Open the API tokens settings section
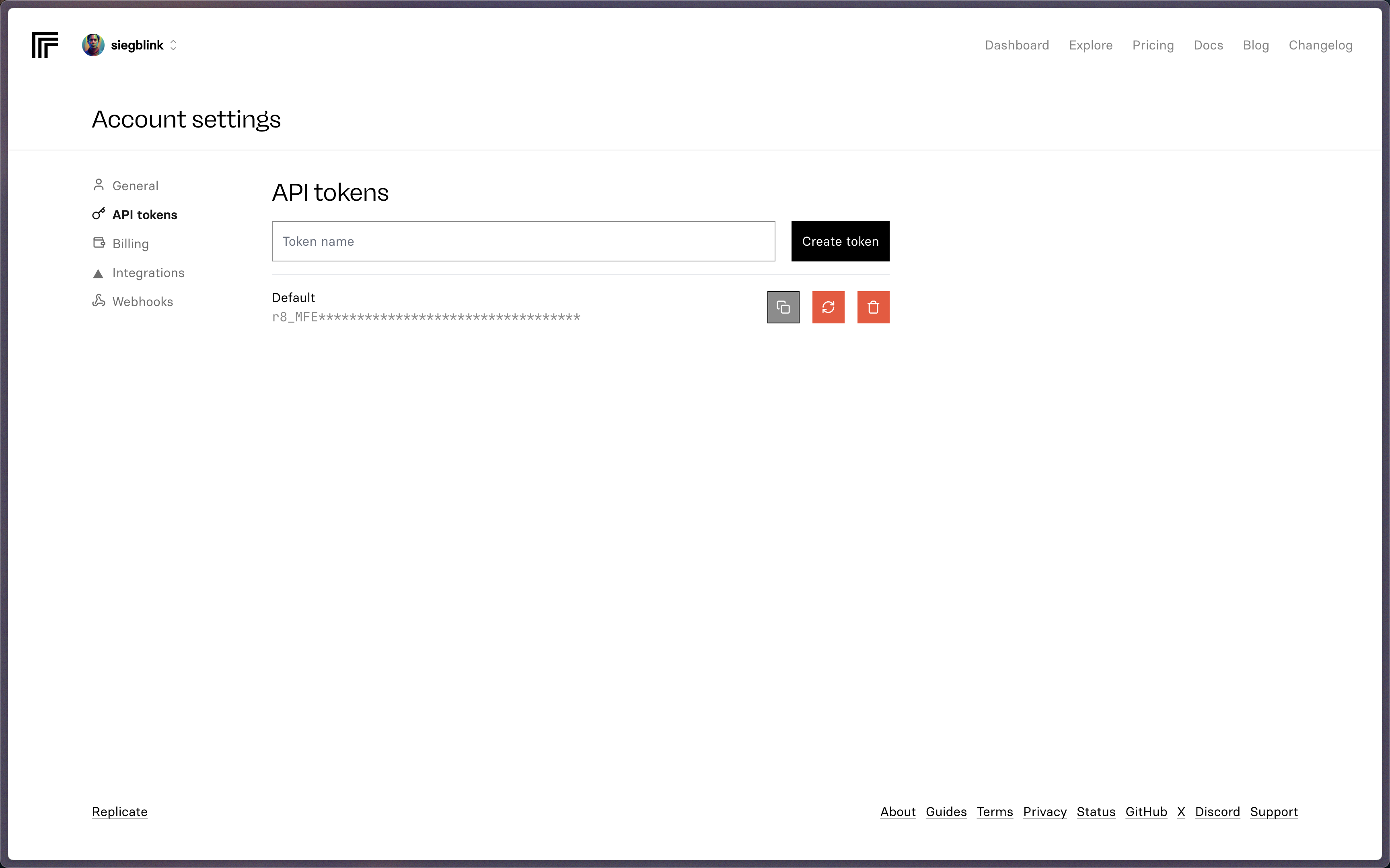Image resolution: width=1390 pixels, height=868 pixels. point(145,215)
